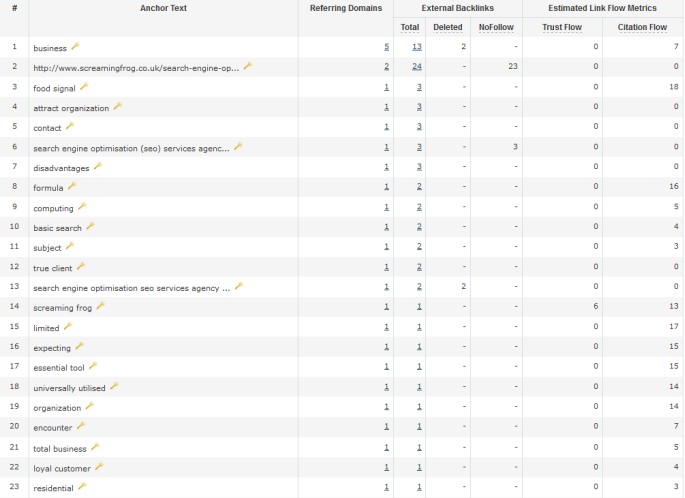Click key icon next to 'essential tool'
This screenshot has width=685, height=498.
click(x=93, y=366)
